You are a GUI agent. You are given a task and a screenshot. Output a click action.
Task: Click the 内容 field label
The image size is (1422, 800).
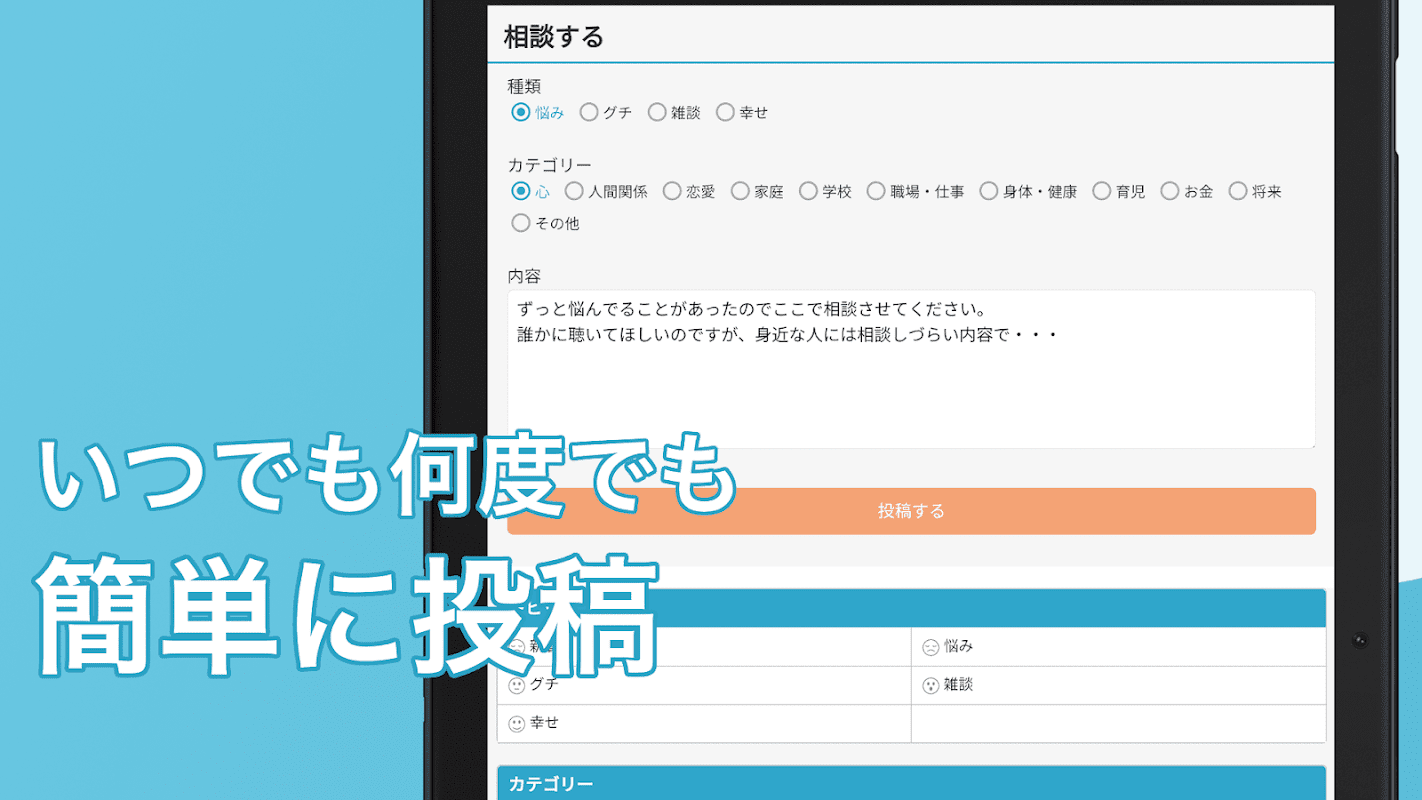[x=524, y=276]
